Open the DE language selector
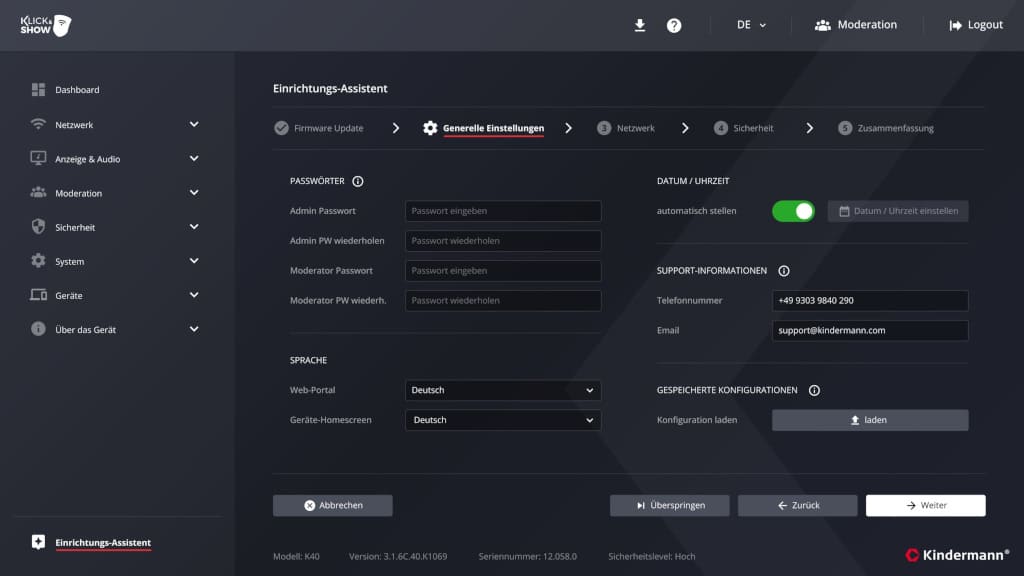The image size is (1024, 576). click(751, 25)
